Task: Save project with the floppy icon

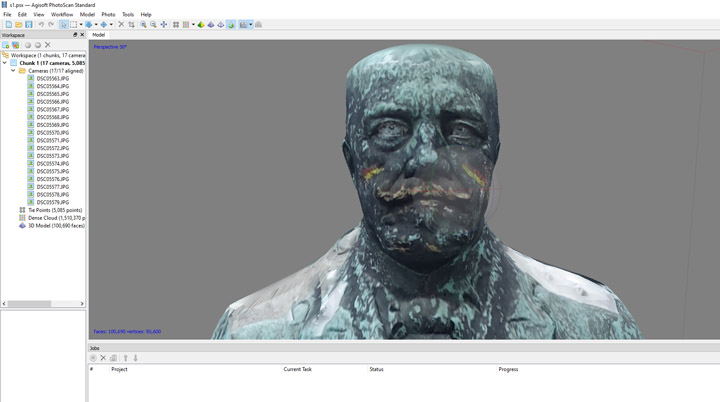Action: pos(28,24)
